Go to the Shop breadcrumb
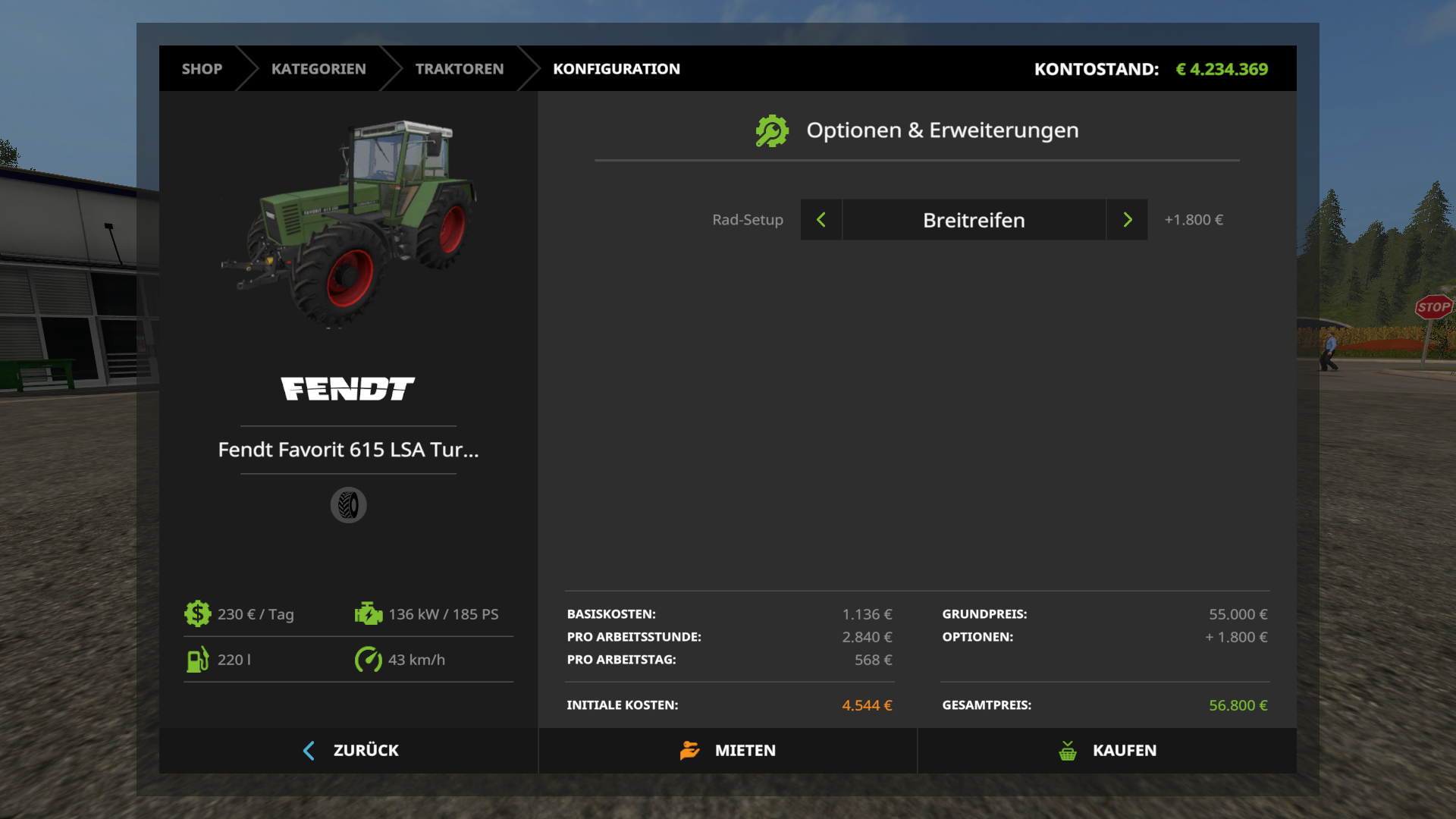 [x=202, y=69]
